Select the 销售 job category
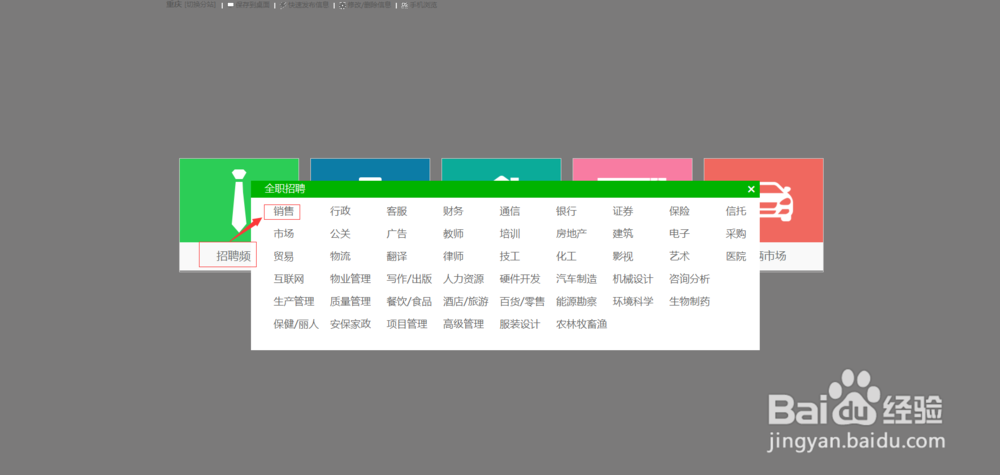The image size is (1000, 475). coord(284,211)
